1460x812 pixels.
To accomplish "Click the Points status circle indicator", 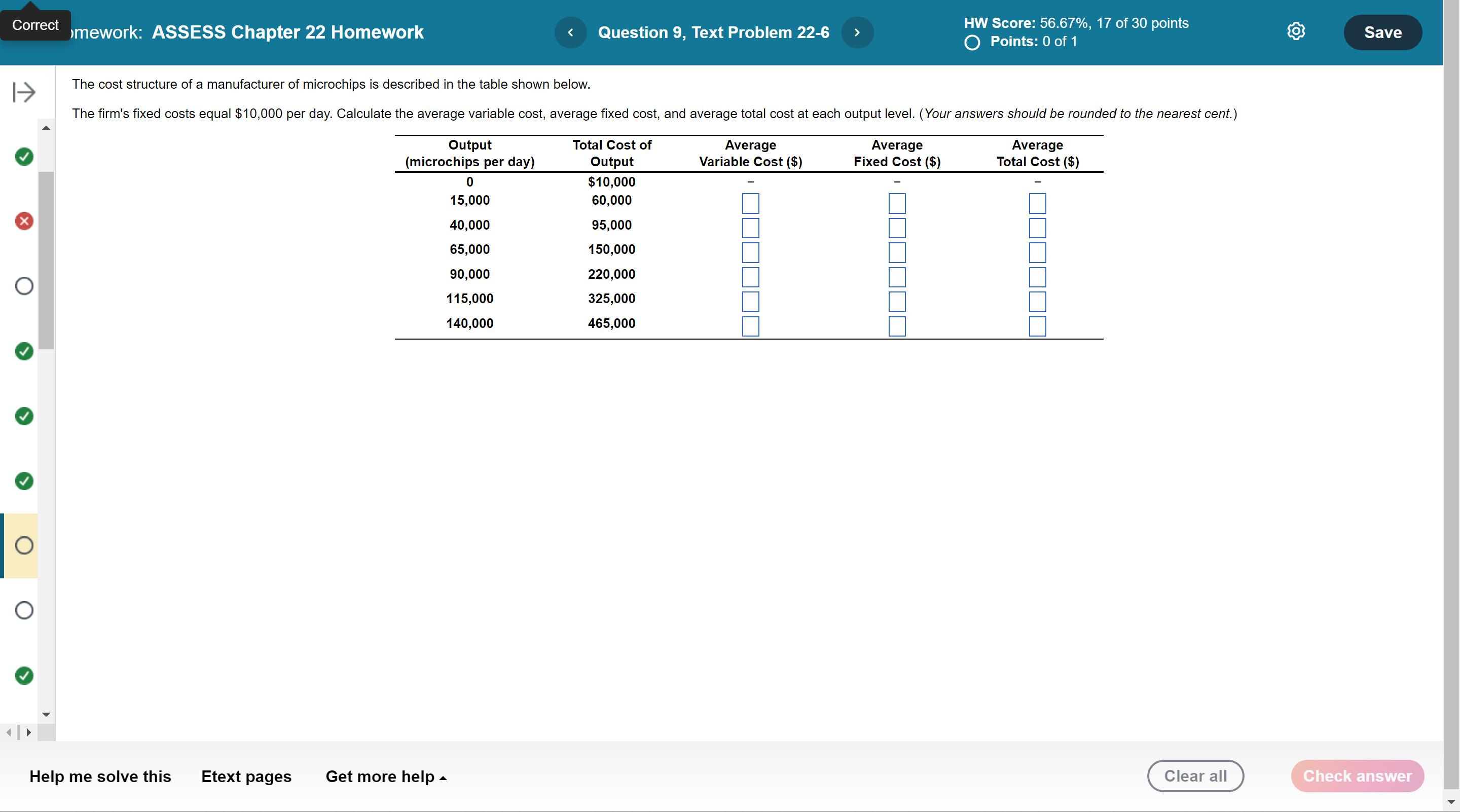I will (972, 43).
